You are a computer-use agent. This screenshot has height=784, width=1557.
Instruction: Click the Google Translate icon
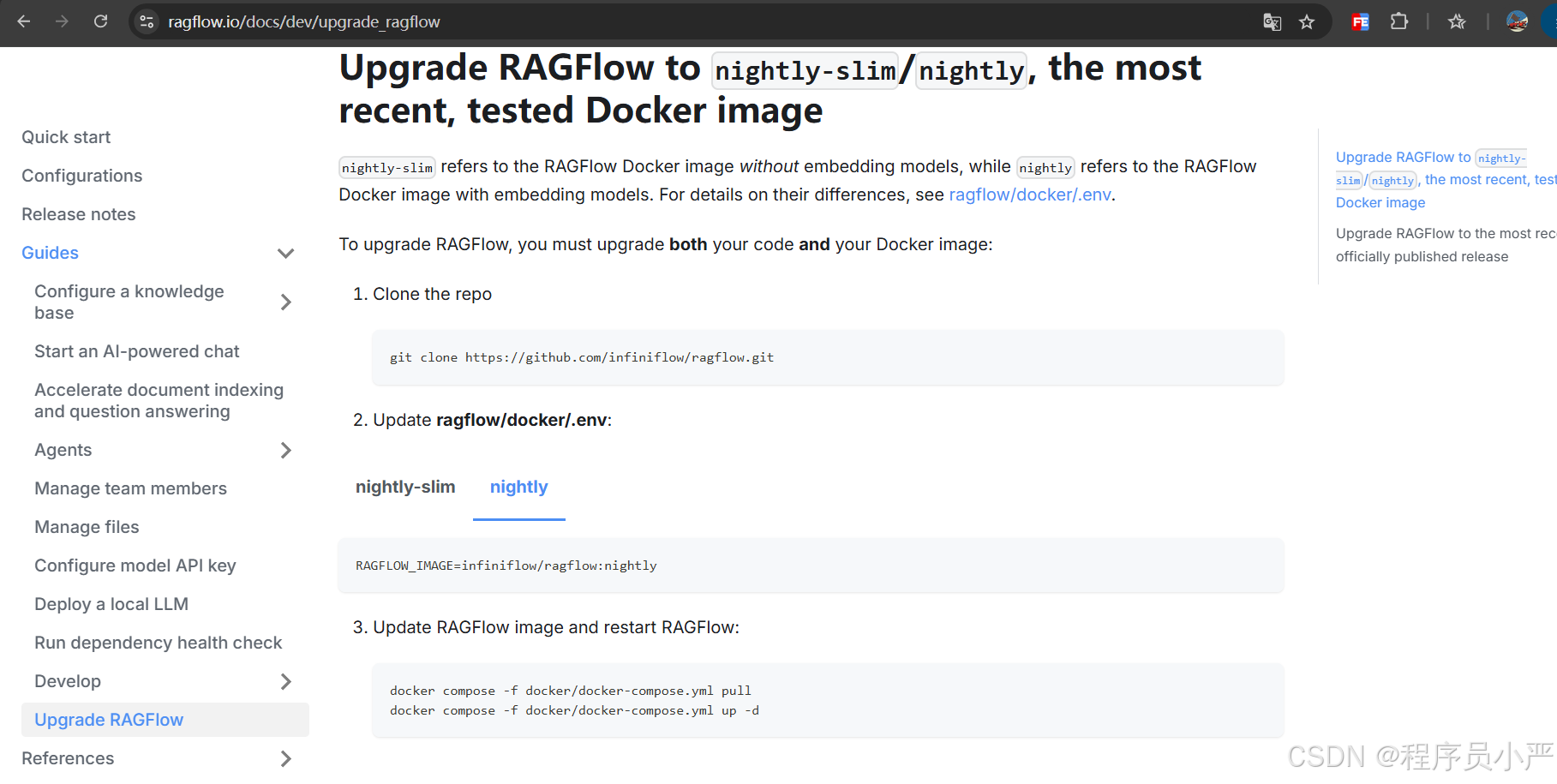pyautogui.click(x=1273, y=21)
